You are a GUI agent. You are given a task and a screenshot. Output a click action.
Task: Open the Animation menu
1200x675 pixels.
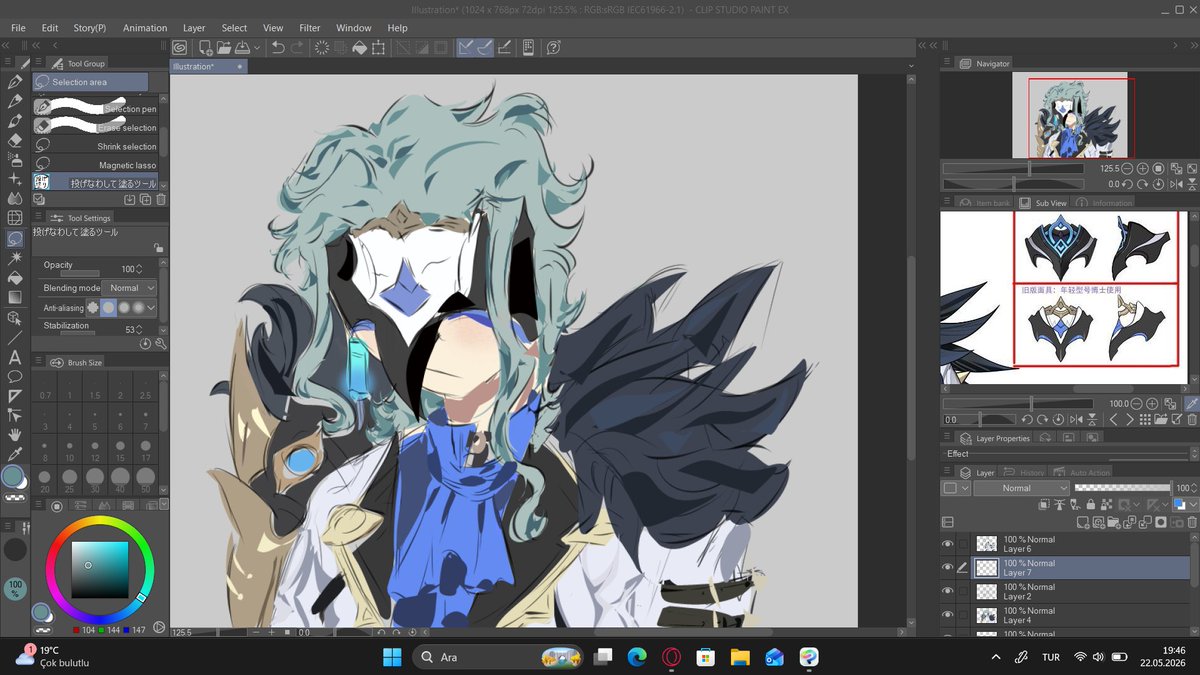[145, 28]
